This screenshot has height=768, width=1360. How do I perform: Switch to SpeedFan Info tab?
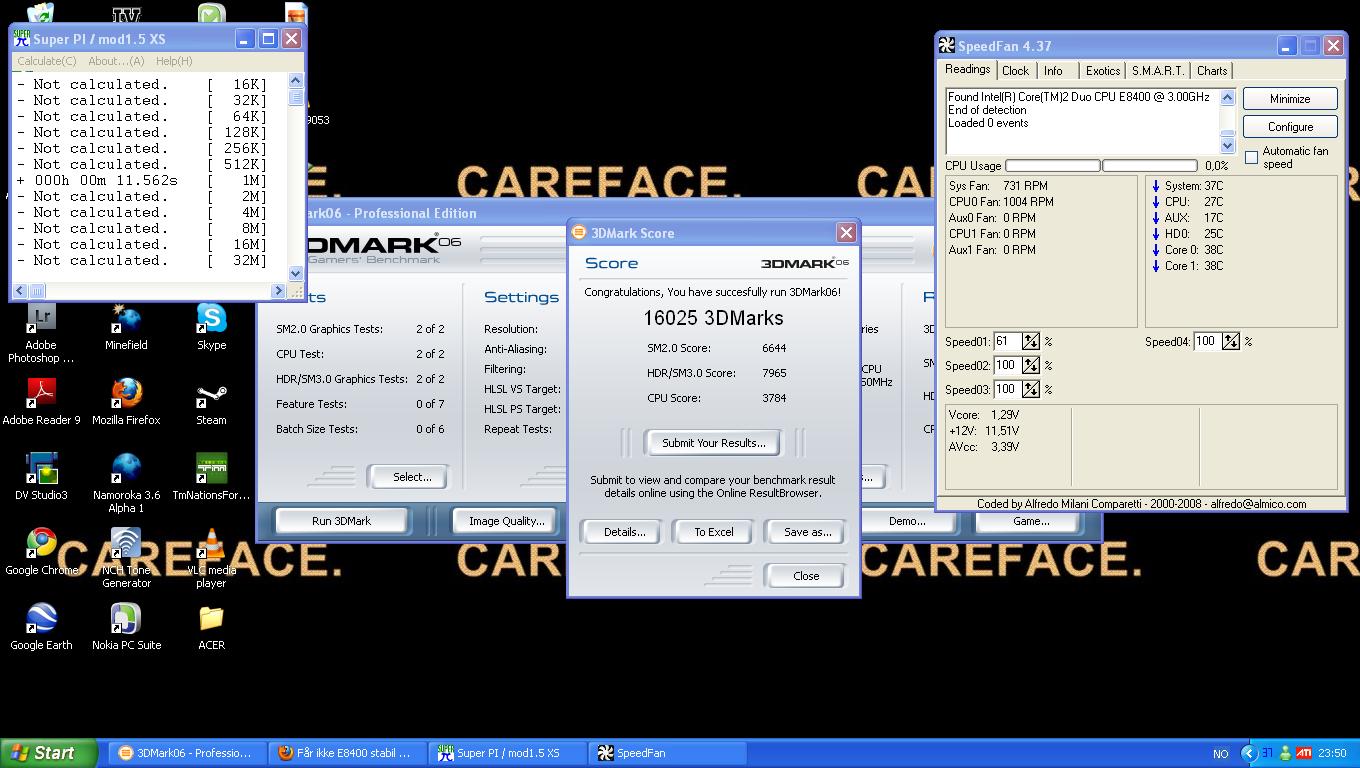point(1053,71)
